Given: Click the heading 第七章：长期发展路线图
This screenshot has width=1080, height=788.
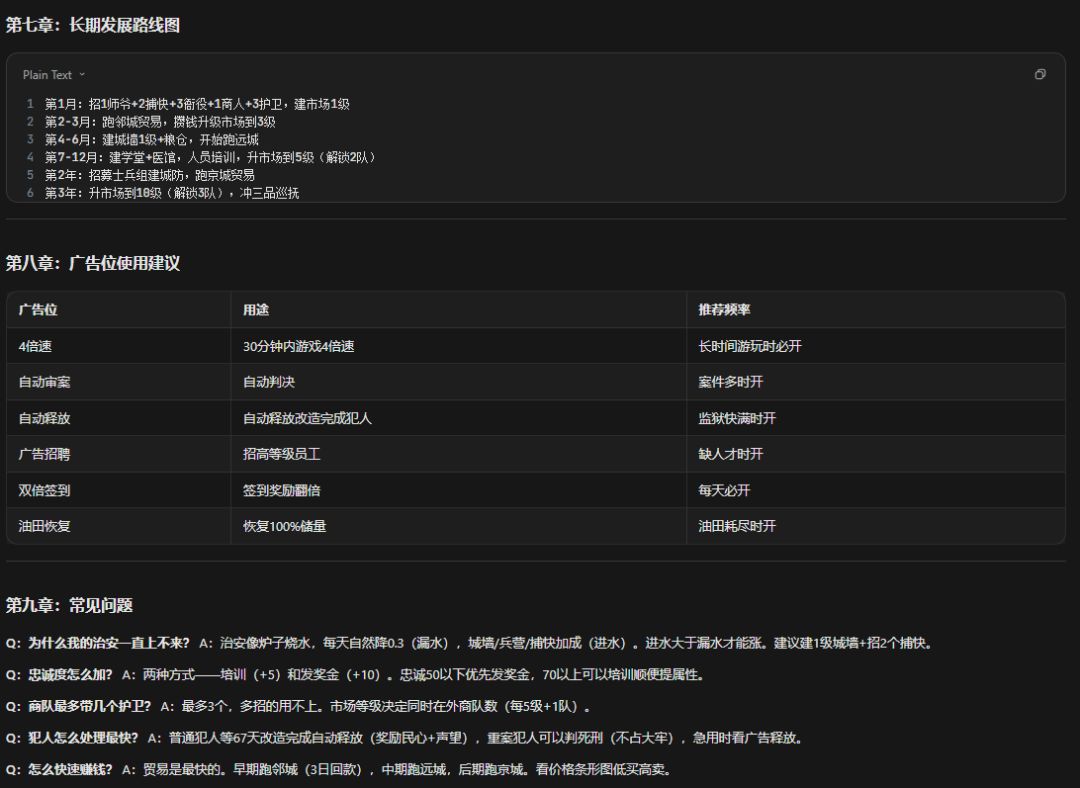Looking at the screenshot, I should coord(93,25).
